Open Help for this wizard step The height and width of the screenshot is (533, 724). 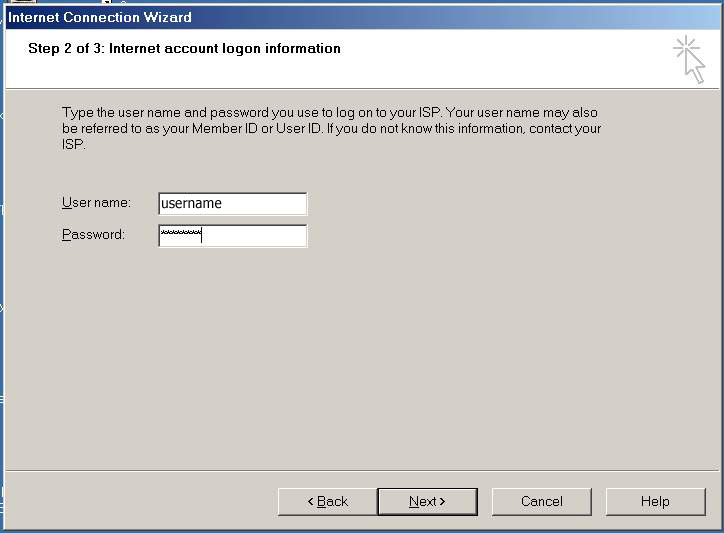655,501
